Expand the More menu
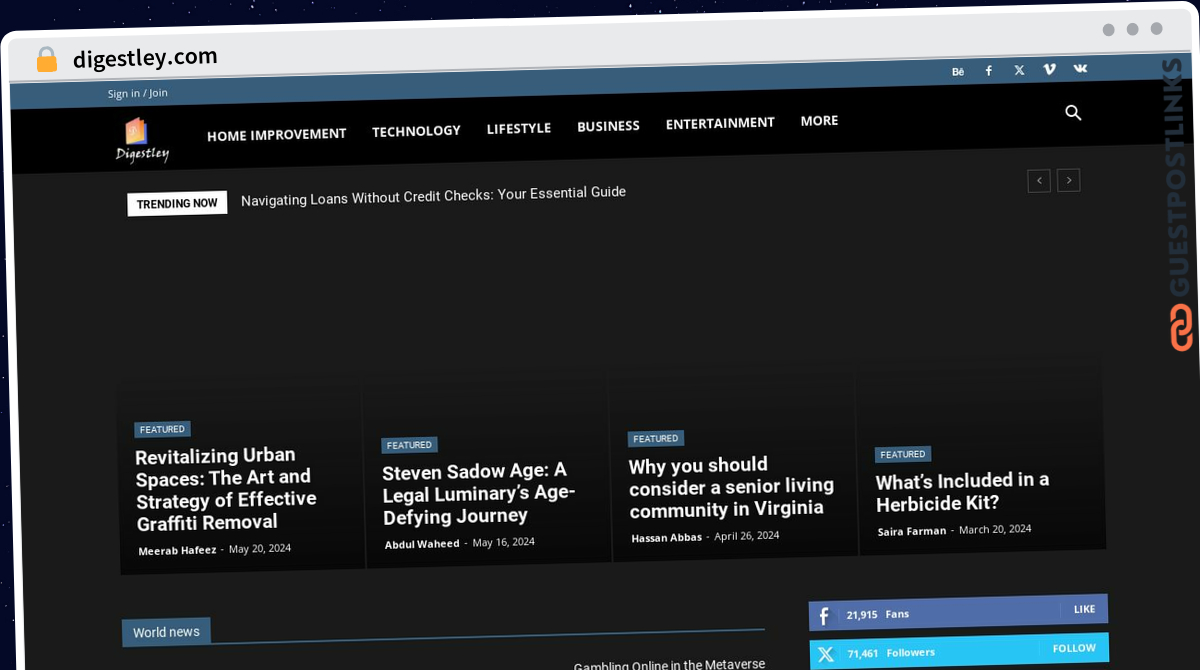The height and width of the screenshot is (670, 1200). coord(819,121)
